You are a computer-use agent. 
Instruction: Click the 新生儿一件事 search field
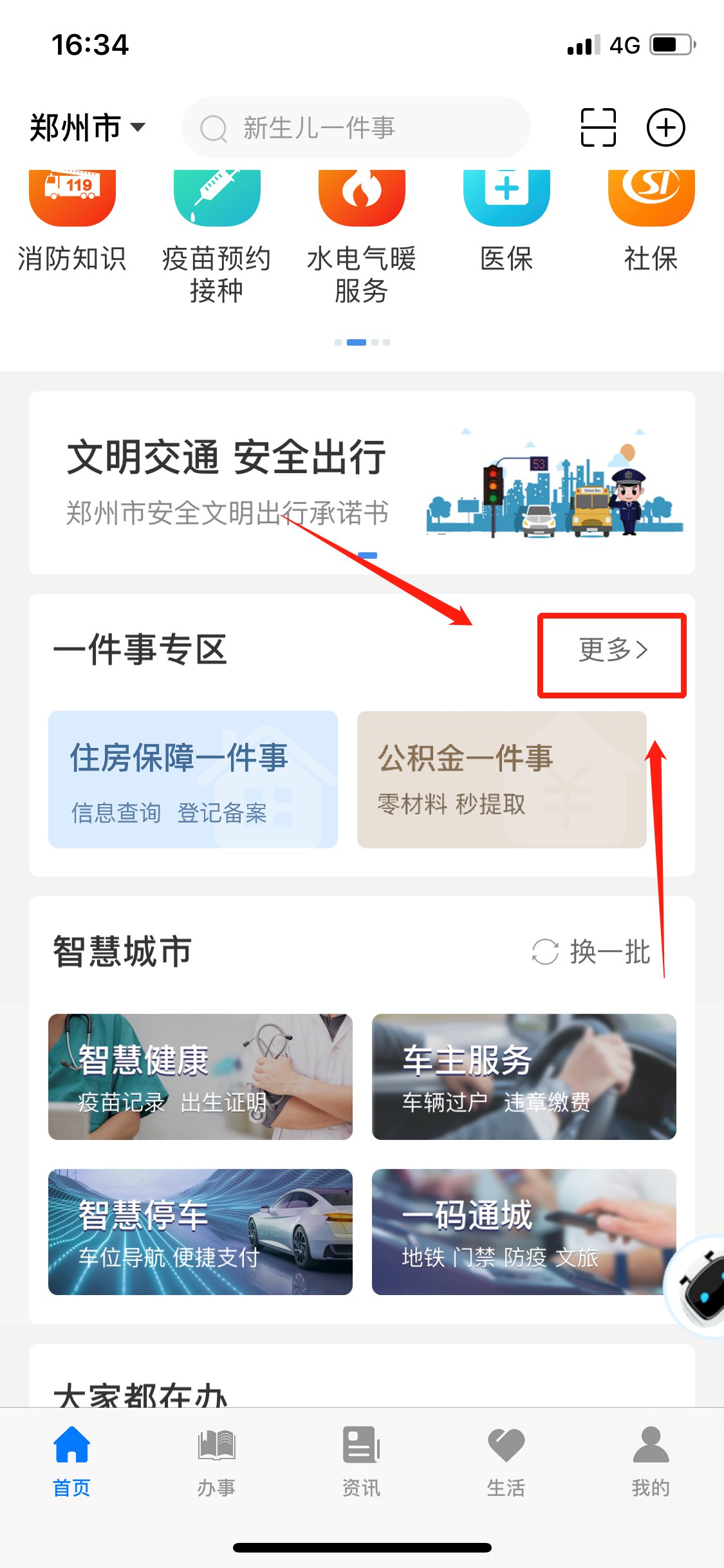coord(356,127)
